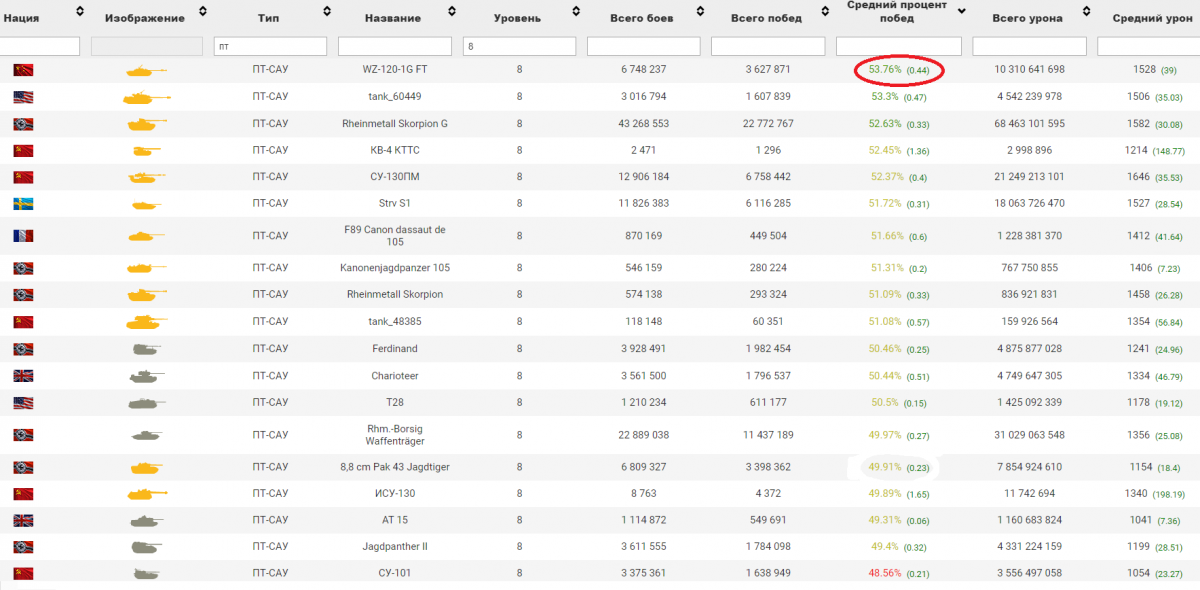
Task: Select the tank_48385 name cell
Action: coord(394,322)
